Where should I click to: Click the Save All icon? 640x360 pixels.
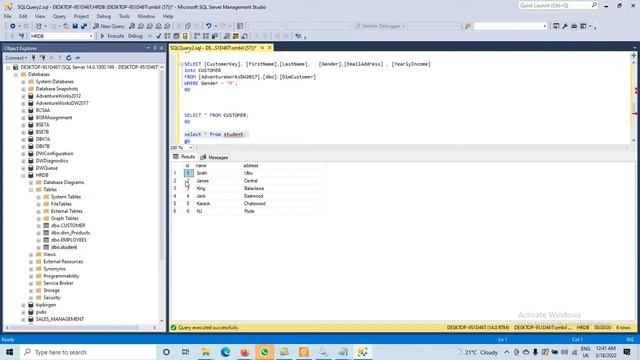84,26
